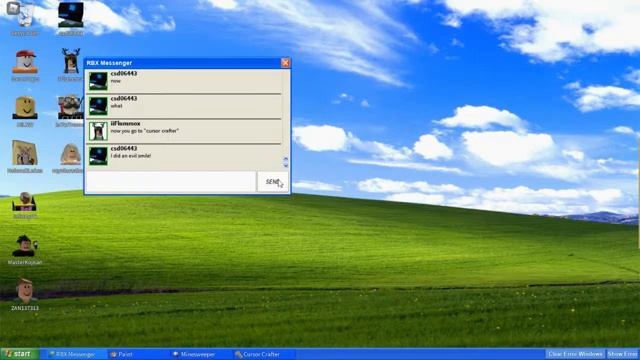Viewport: 640px width, 360px height.
Task: Click csd06443's avatar beside the "what" message
Action: point(98,106)
